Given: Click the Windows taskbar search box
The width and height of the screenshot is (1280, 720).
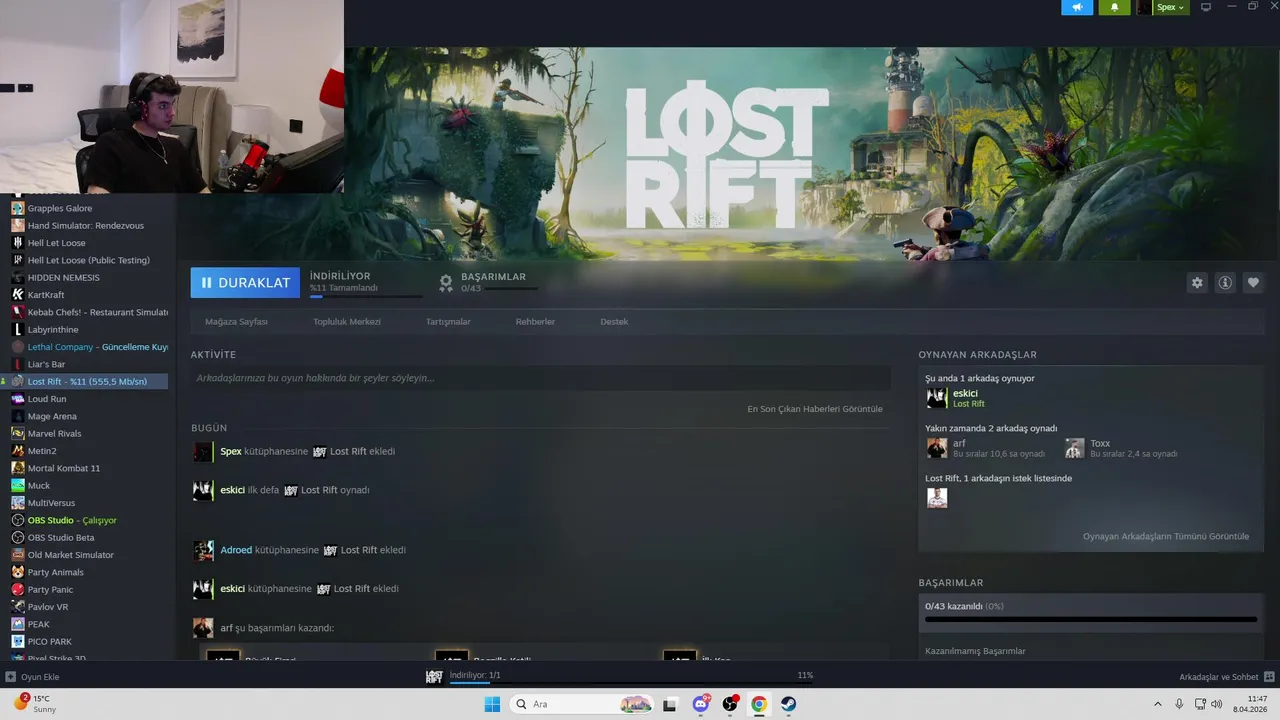Looking at the screenshot, I should coord(582,704).
